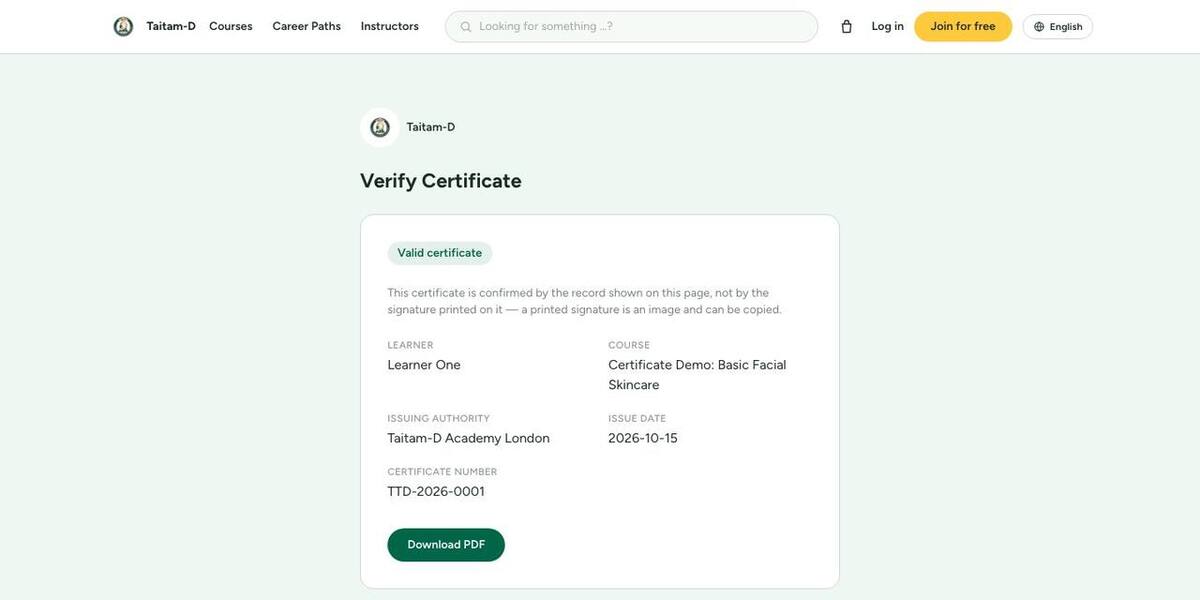
Task: Click the notice about printed signatures
Action: [585, 301]
